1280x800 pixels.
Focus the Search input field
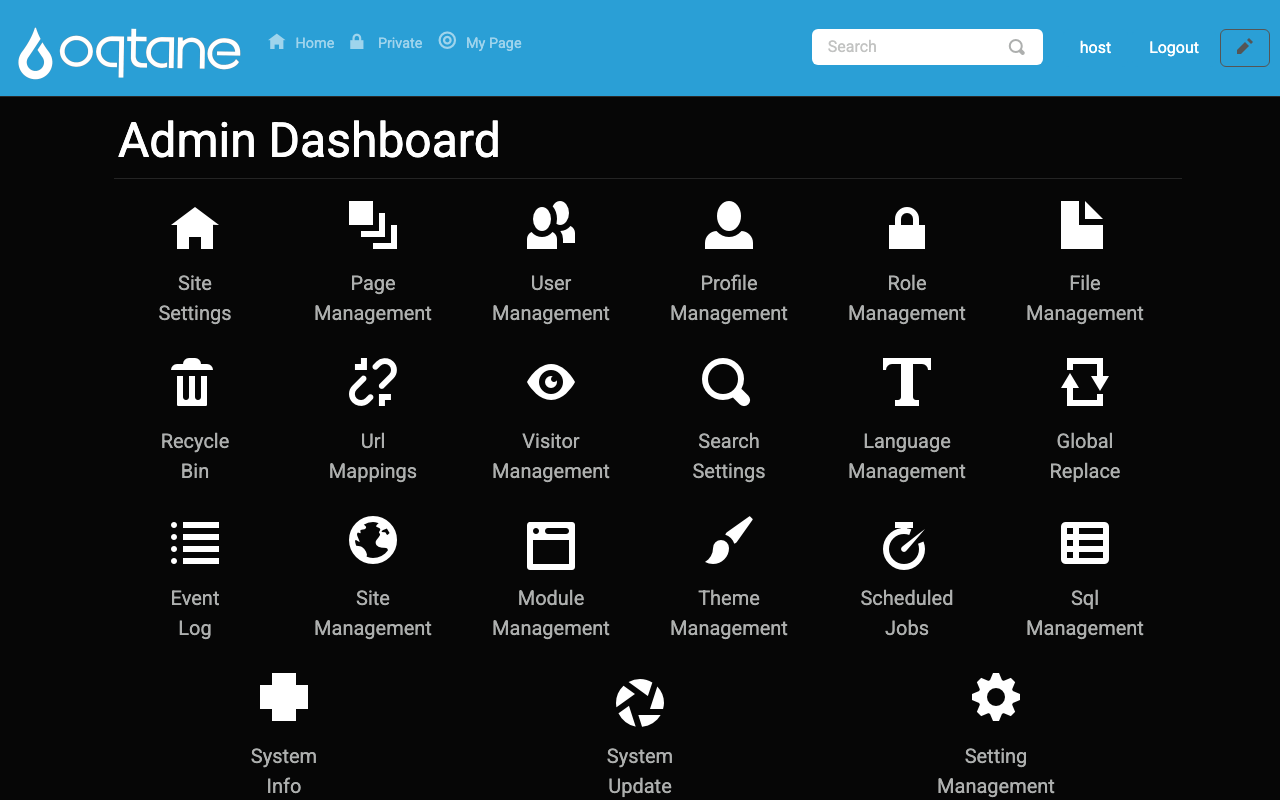click(912, 47)
